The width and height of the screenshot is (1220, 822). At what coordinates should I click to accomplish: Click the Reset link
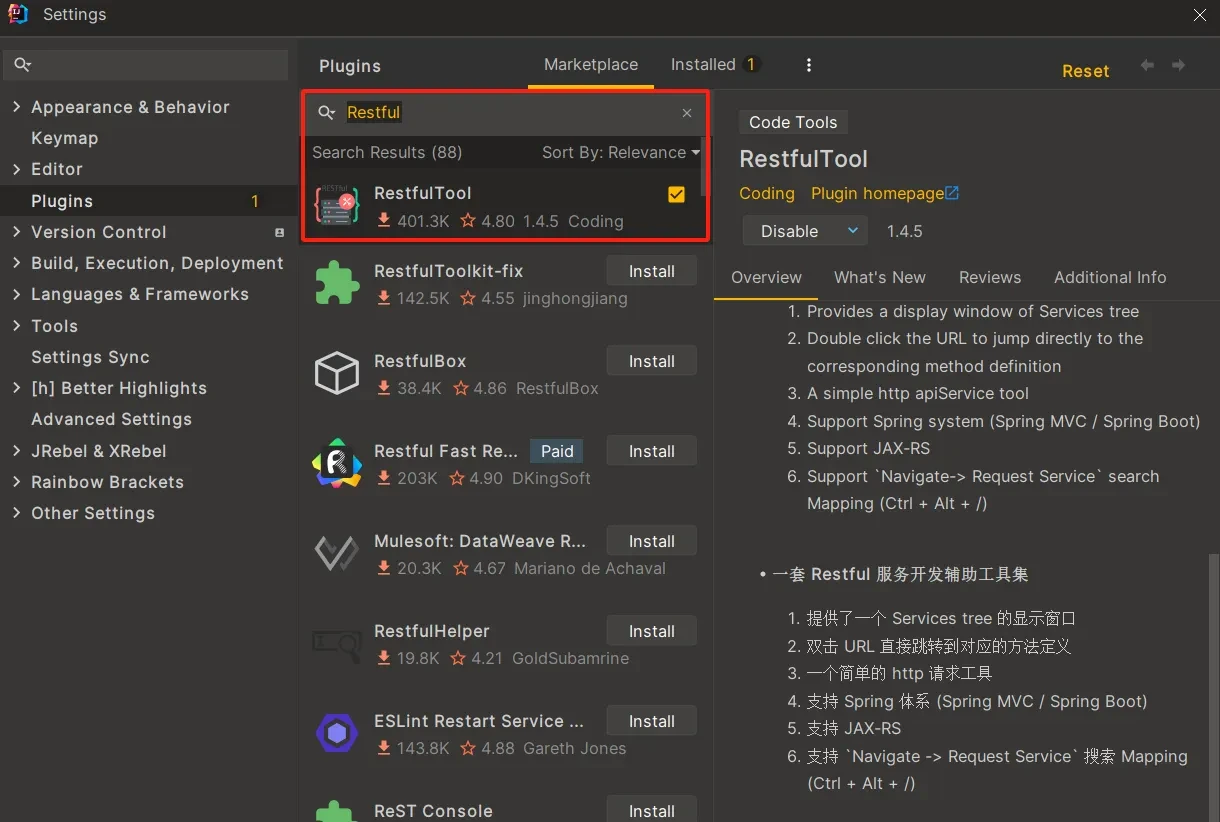coord(1086,71)
